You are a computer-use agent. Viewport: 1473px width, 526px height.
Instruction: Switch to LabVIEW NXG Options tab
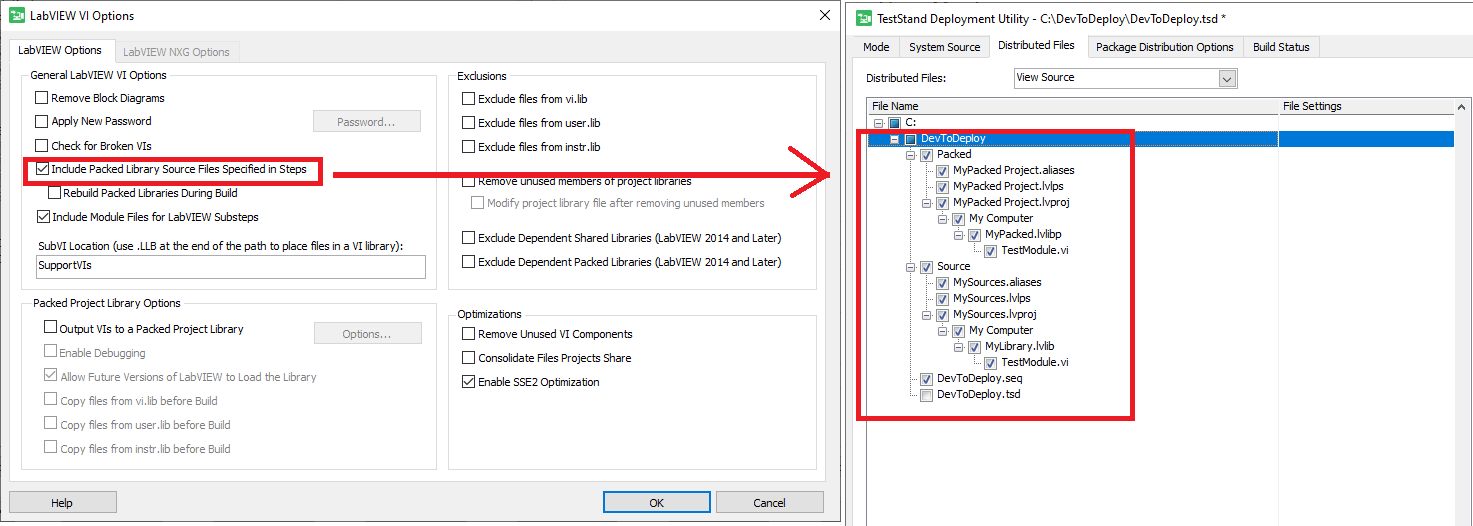(x=175, y=52)
